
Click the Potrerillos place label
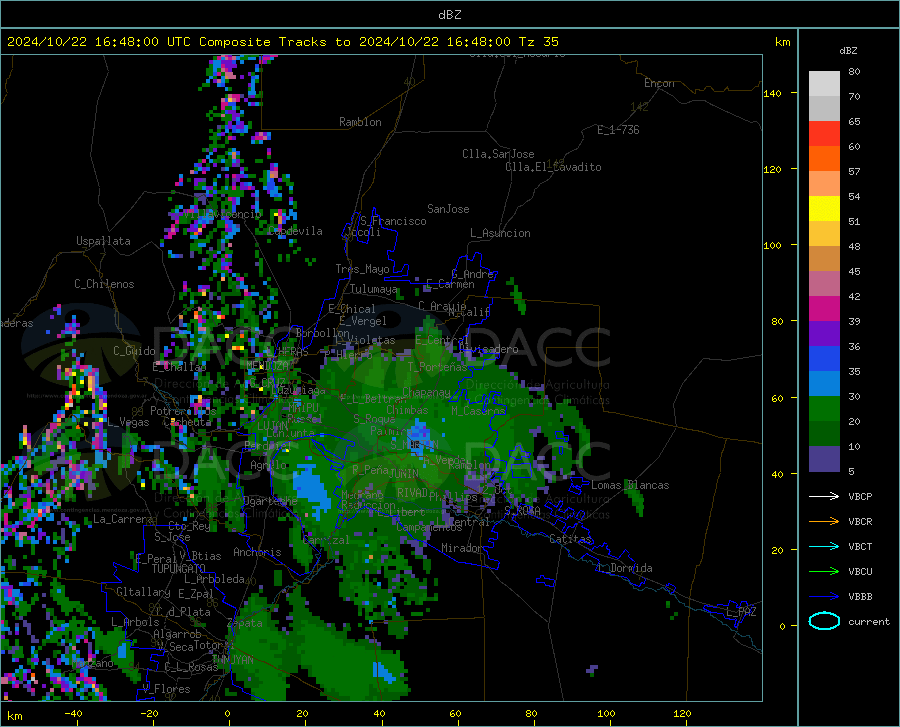coord(183,411)
